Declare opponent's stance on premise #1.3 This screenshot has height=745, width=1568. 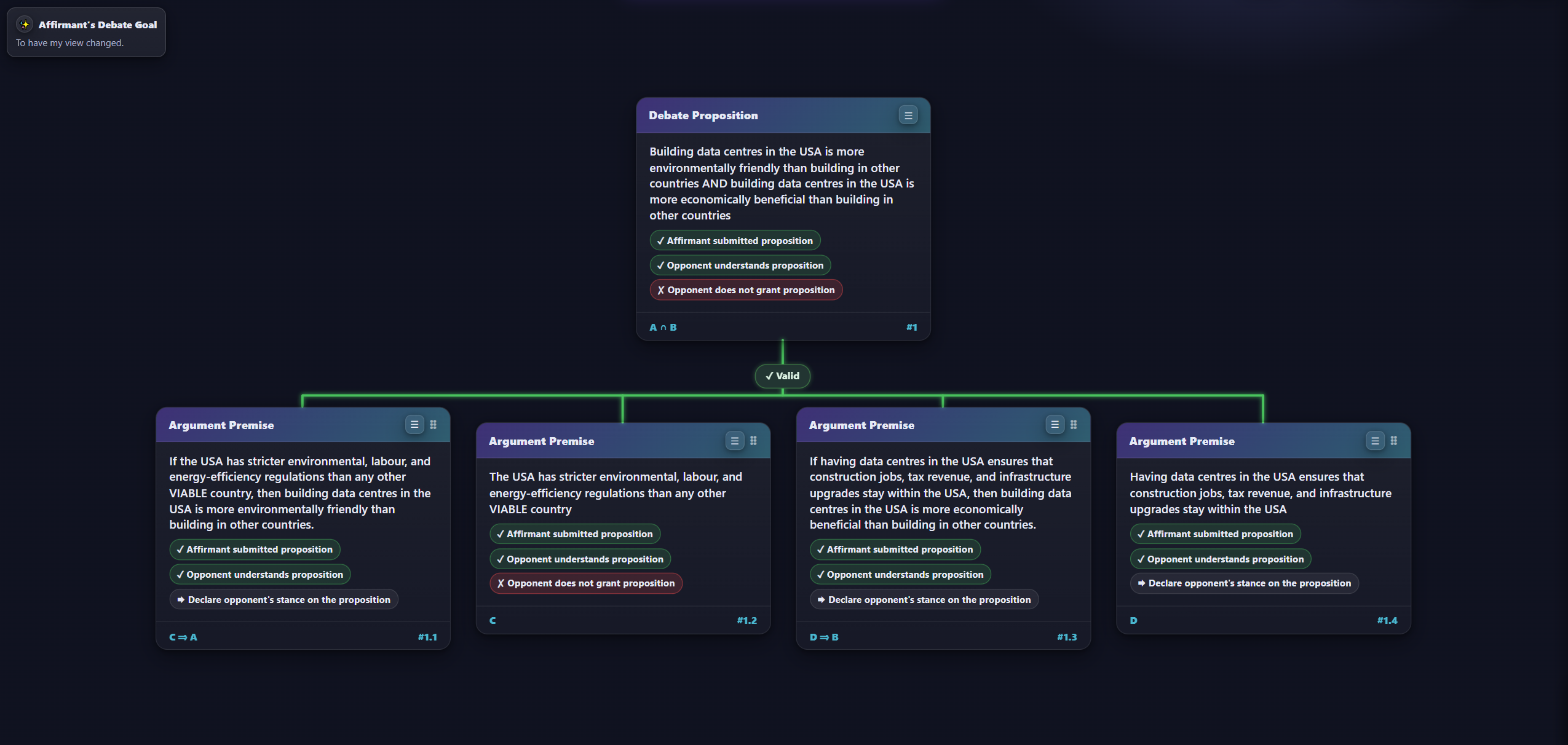[924, 600]
